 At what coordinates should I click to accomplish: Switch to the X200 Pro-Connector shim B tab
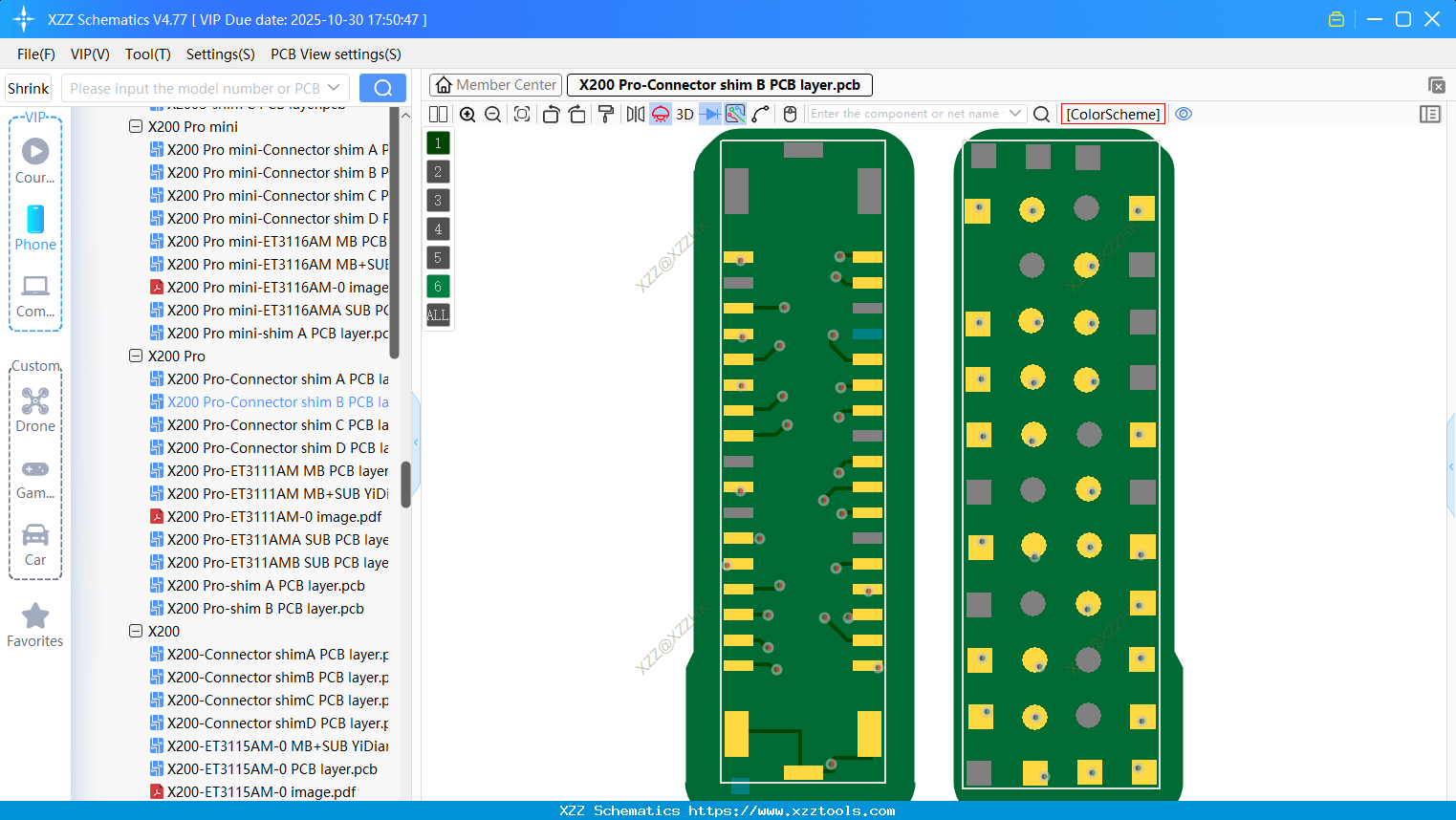pos(719,84)
